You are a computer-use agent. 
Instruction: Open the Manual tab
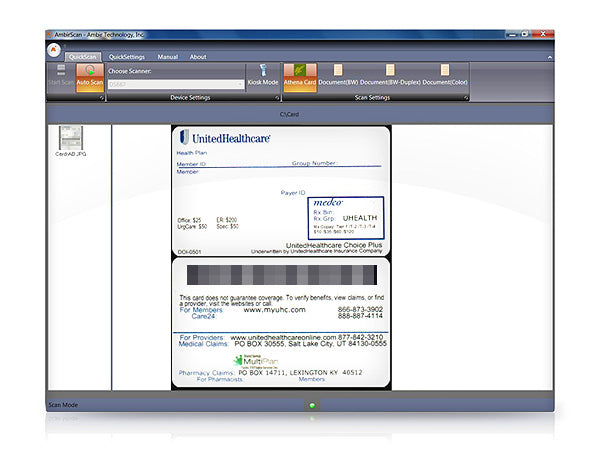tap(167, 57)
